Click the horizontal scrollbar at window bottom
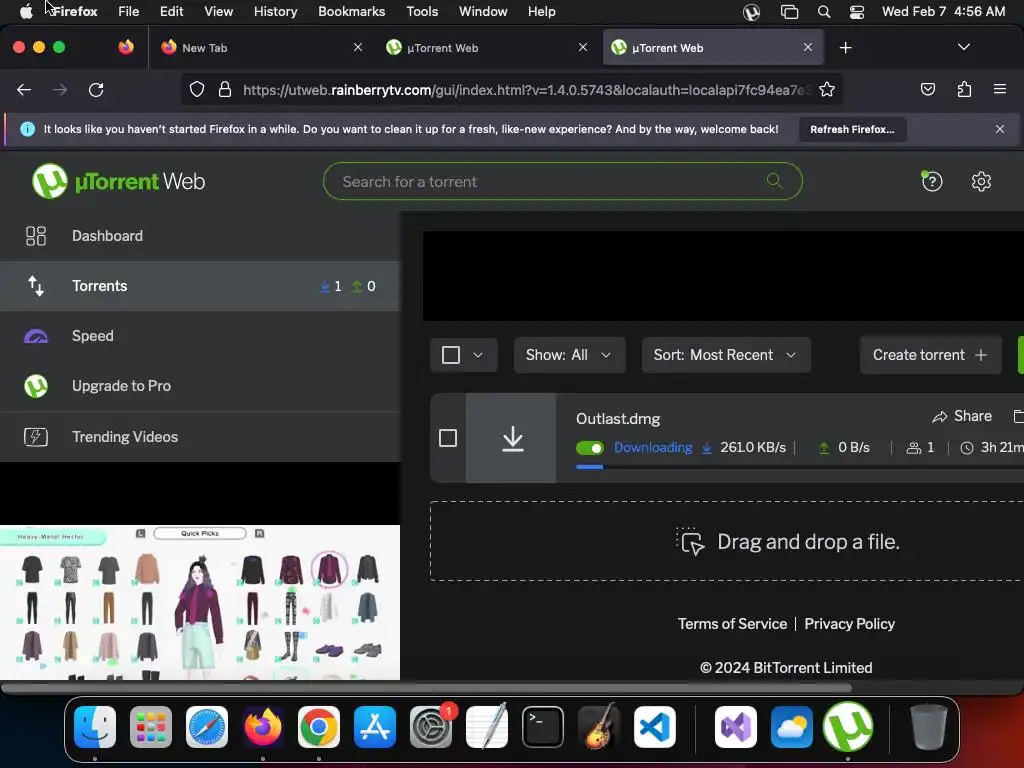This screenshot has height=768, width=1024. pyautogui.click(x=426, y=688)
